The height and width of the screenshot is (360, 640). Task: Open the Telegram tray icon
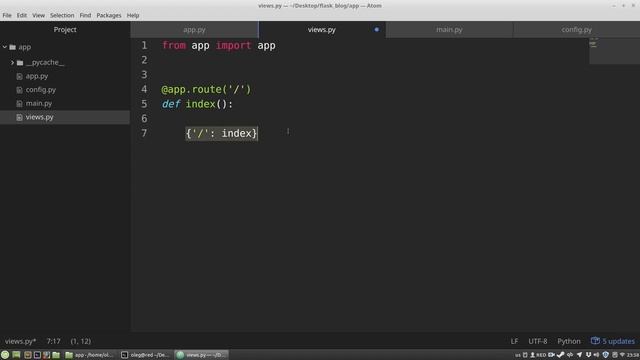[579, 355]
